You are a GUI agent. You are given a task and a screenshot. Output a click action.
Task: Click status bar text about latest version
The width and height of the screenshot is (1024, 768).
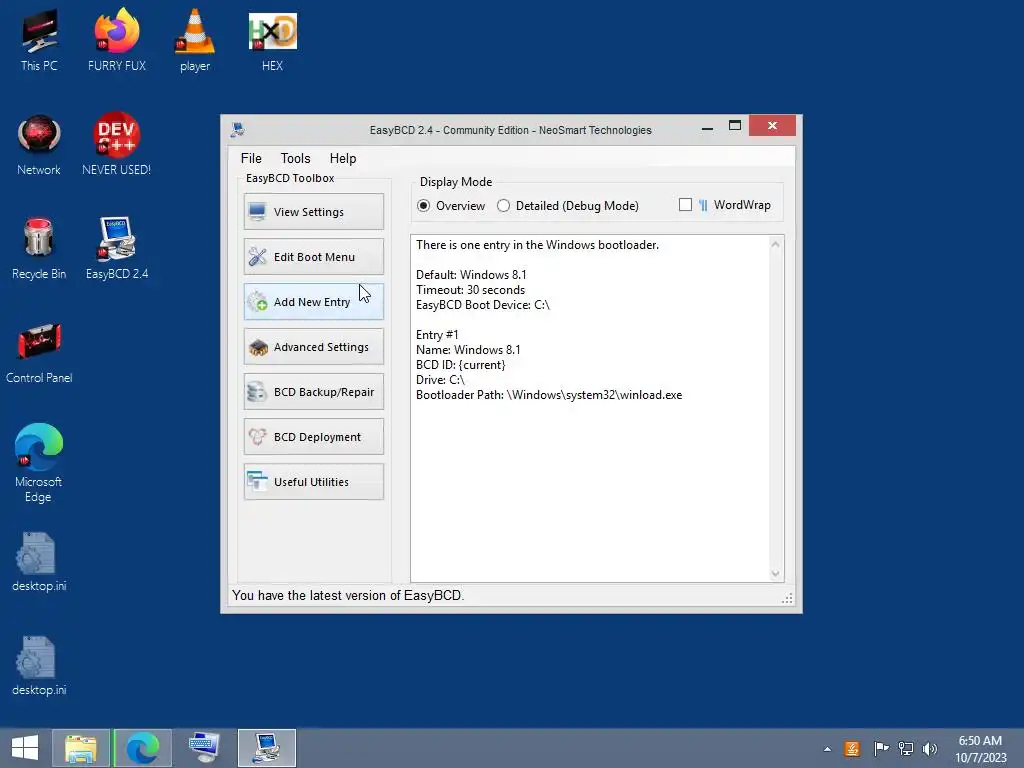coord(348,596)
